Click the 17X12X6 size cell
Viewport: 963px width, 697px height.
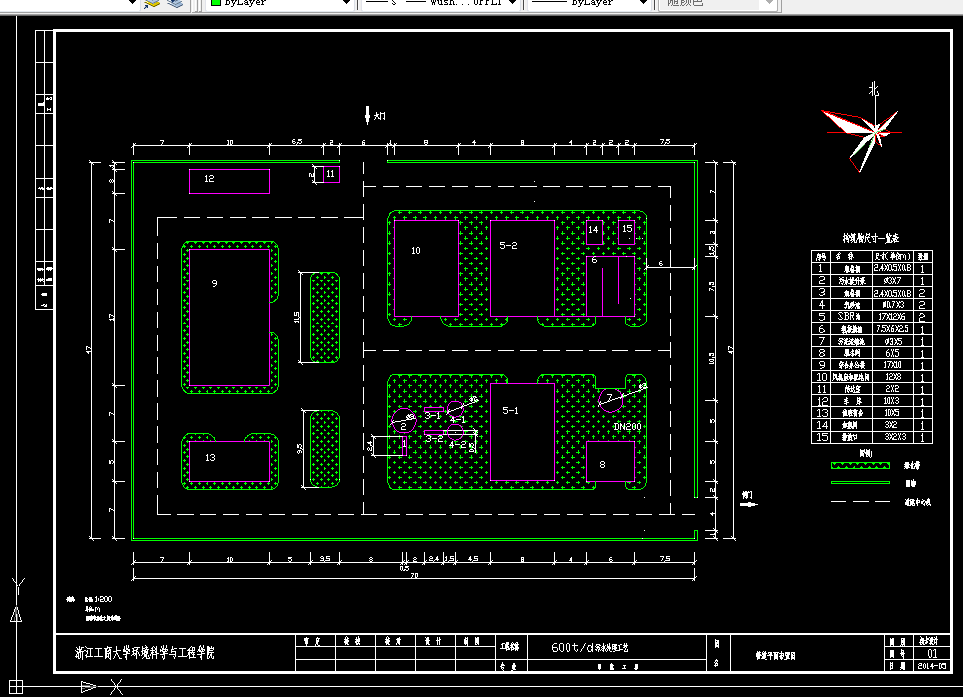click(x=893, y=317)
